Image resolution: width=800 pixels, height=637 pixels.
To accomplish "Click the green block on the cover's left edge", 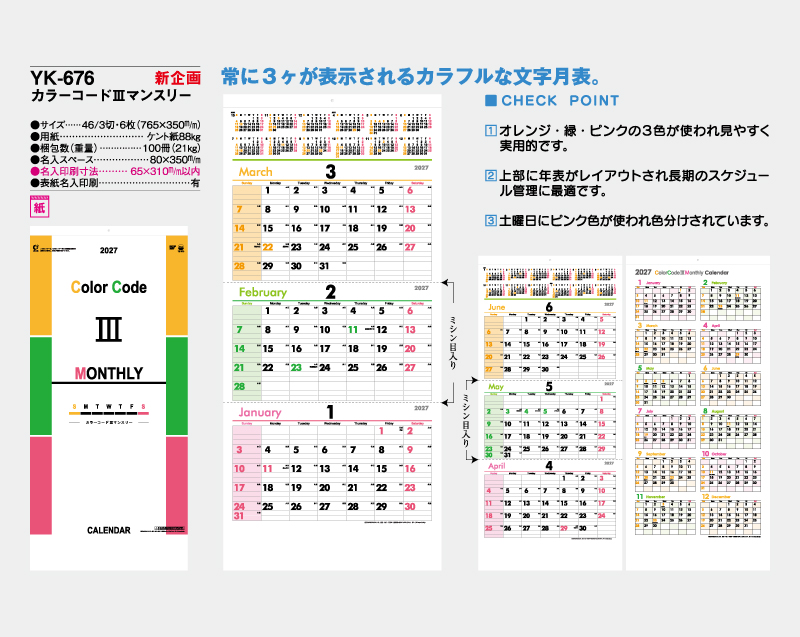I will [41, 386].
